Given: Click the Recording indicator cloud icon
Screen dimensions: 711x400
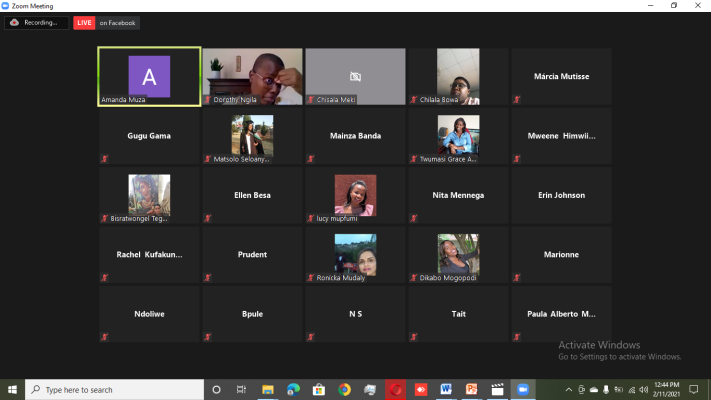Looking at the screenshot, I should coord(15,22).
